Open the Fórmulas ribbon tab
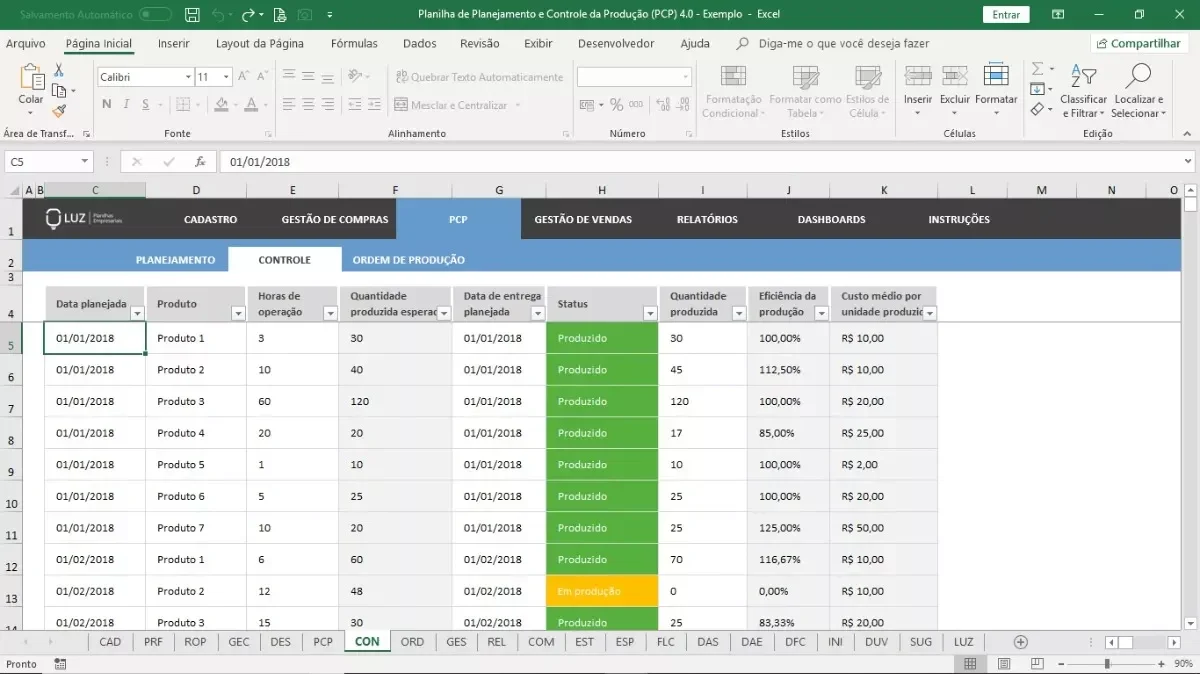1200x674 pixels. click(x=354, y=44)
